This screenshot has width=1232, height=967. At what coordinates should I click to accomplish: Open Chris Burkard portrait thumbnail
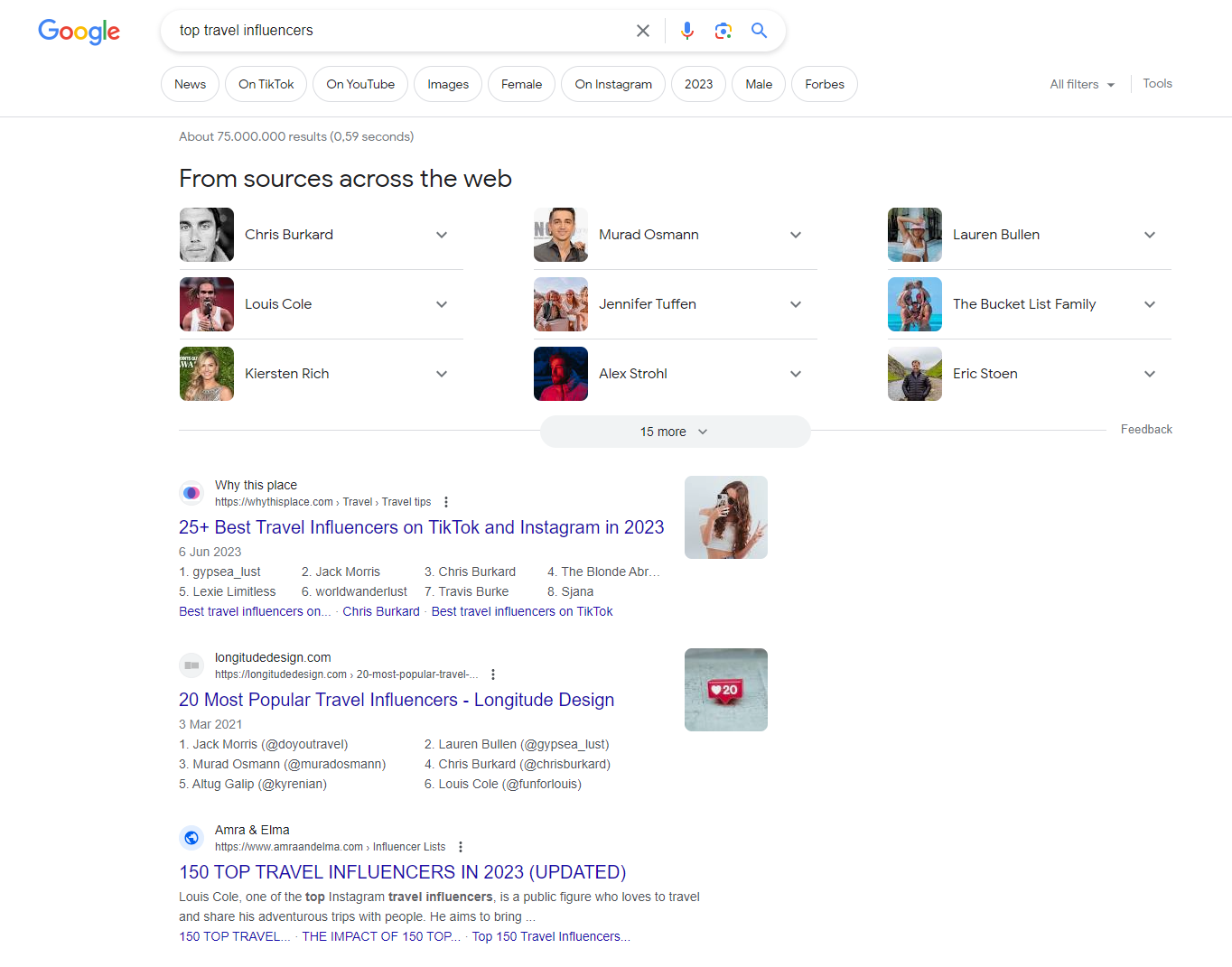pyautogui.click(x=207, y=235)
